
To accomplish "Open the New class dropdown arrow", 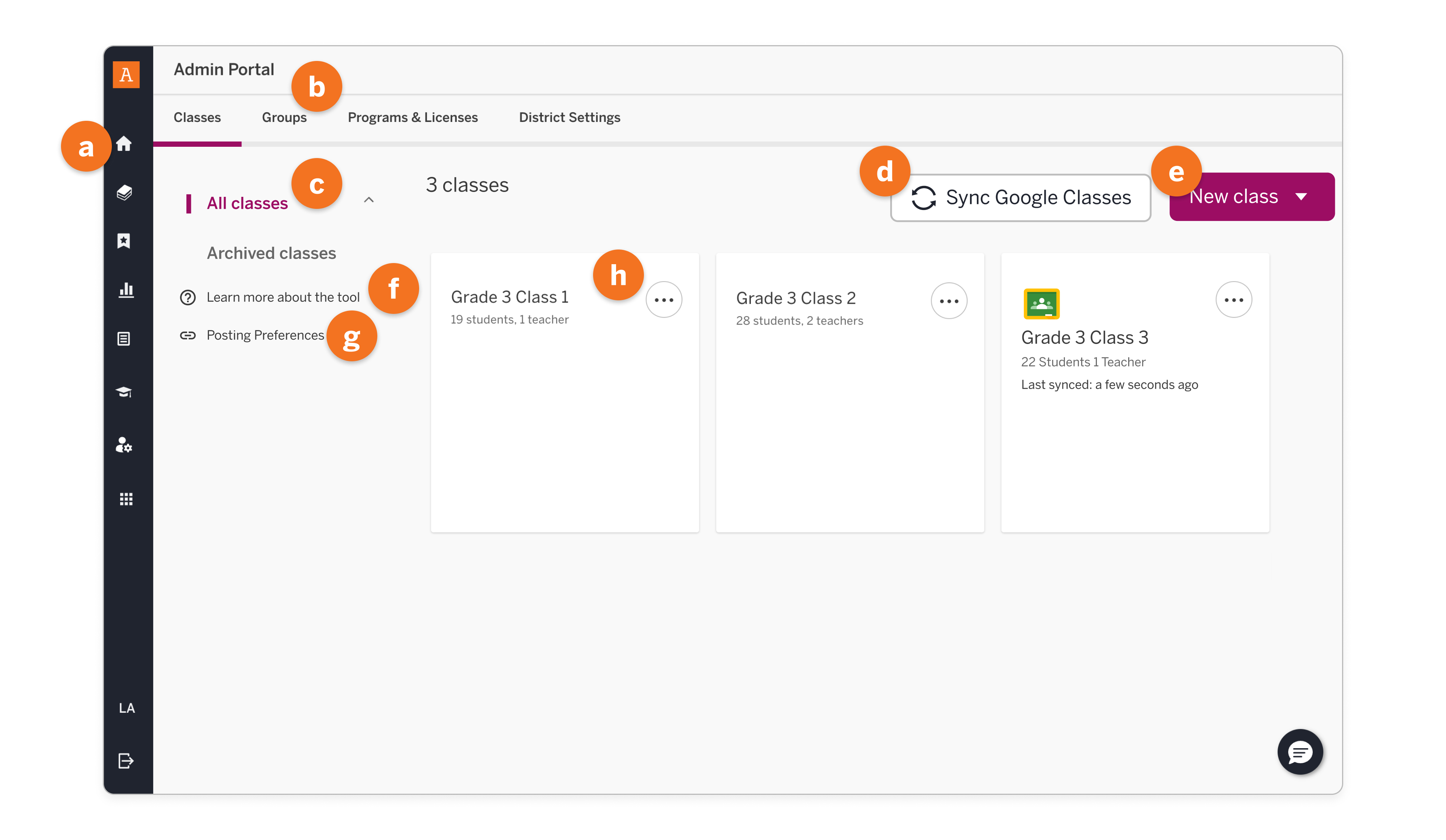I will [1301, 196].
